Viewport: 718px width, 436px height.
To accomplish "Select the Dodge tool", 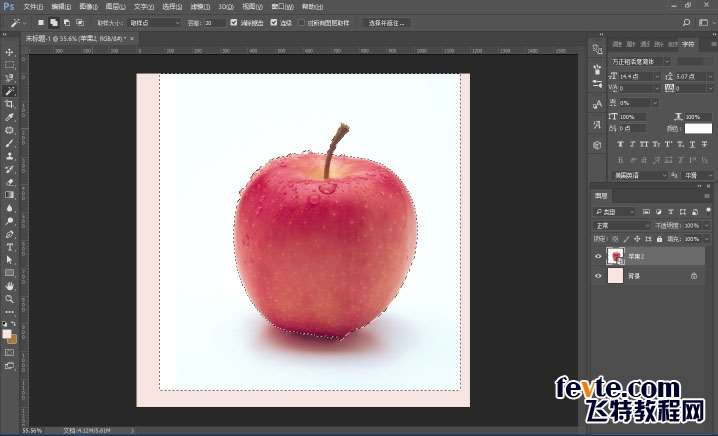I will (9, 221).
